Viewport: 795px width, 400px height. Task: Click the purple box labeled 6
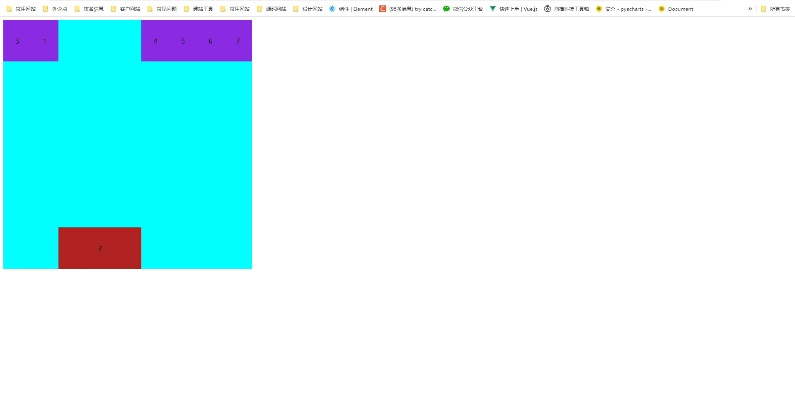pos(210,41)
